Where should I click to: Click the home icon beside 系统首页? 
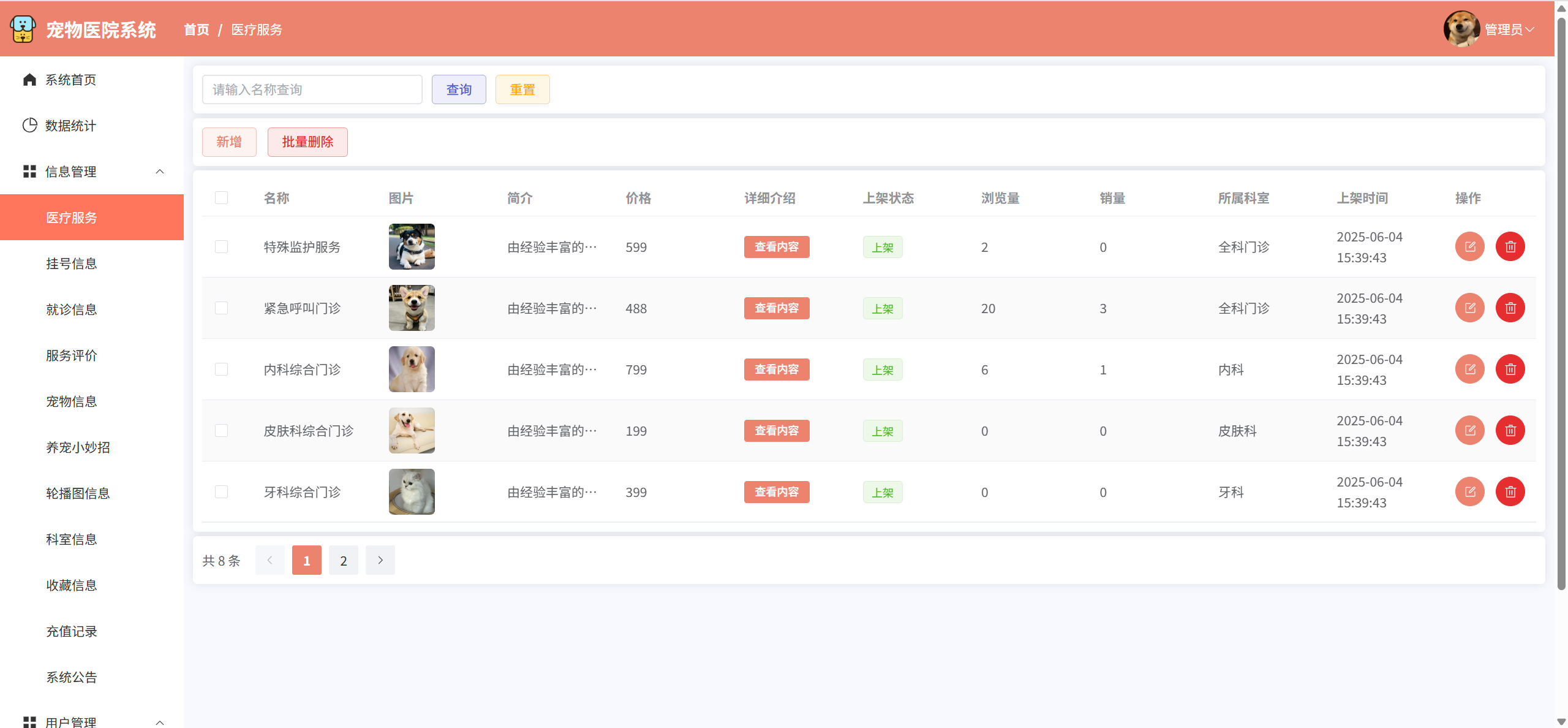pyautogui.click(x=29, y=80)
